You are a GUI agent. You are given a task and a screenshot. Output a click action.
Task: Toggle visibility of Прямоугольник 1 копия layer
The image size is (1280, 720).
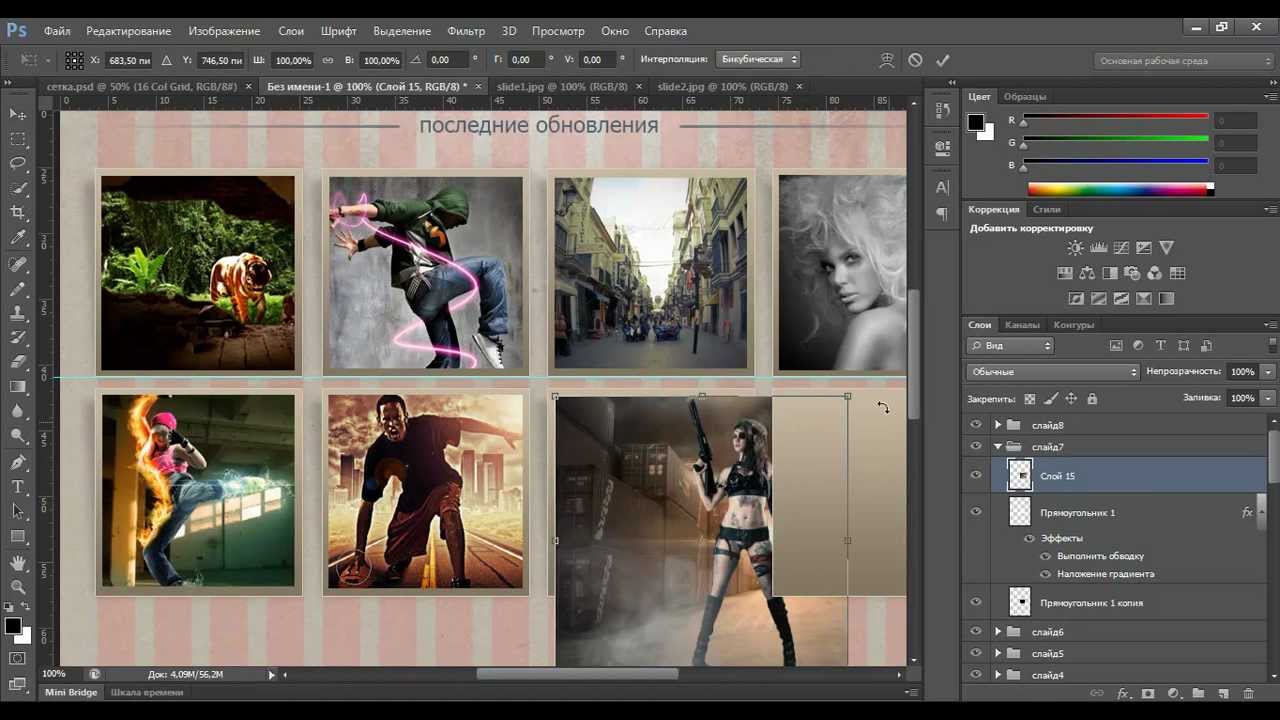click(976, 603)
